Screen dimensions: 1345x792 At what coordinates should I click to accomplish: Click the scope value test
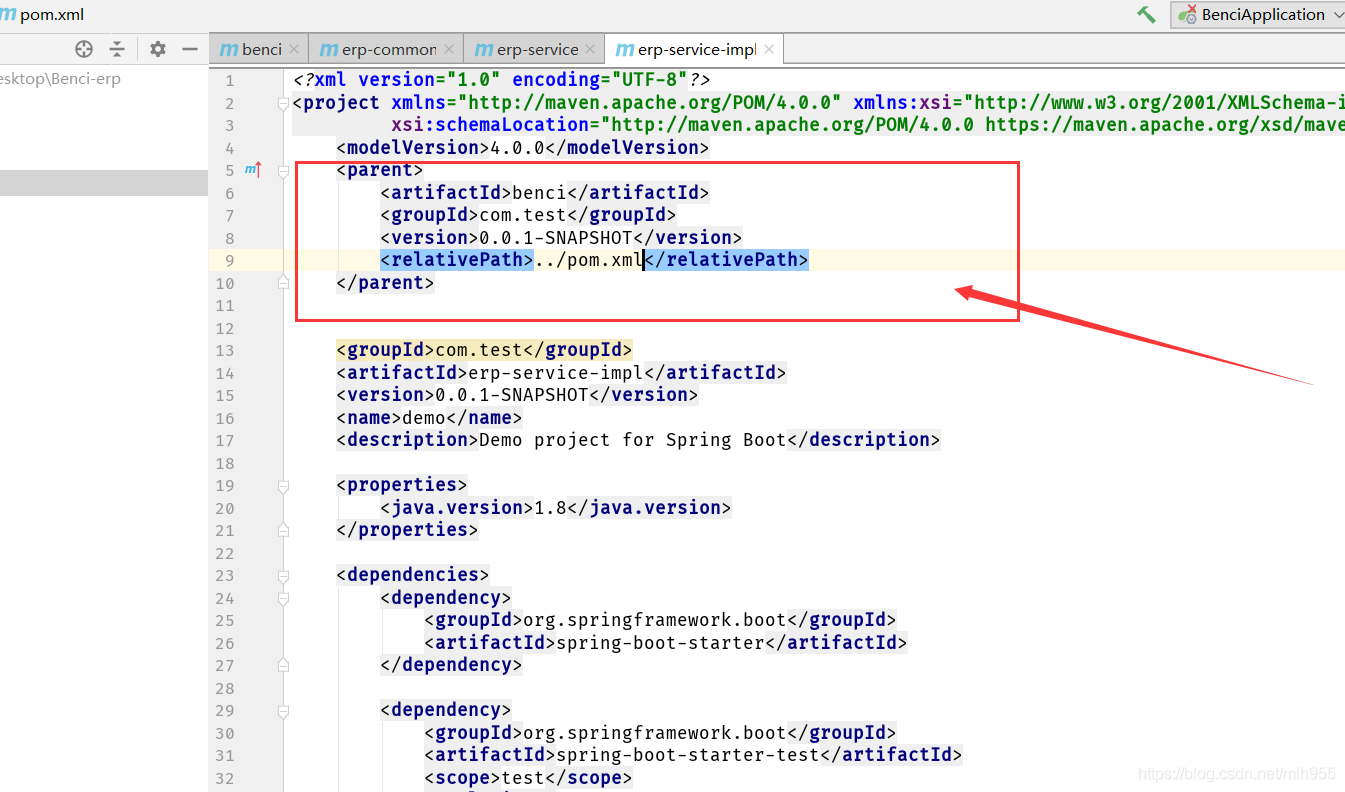523,778
